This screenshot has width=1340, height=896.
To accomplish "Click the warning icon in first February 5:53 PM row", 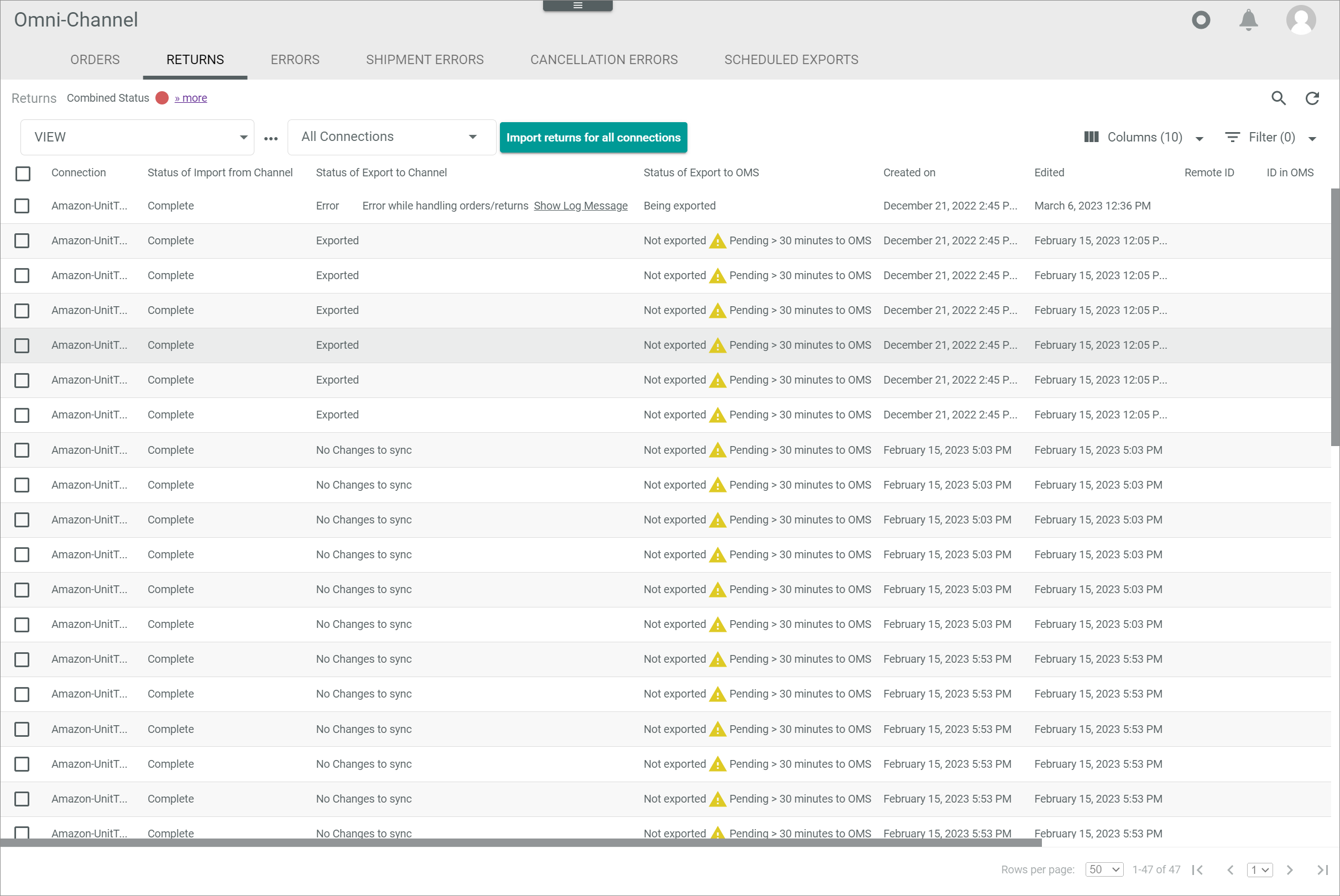I will 717,659.
